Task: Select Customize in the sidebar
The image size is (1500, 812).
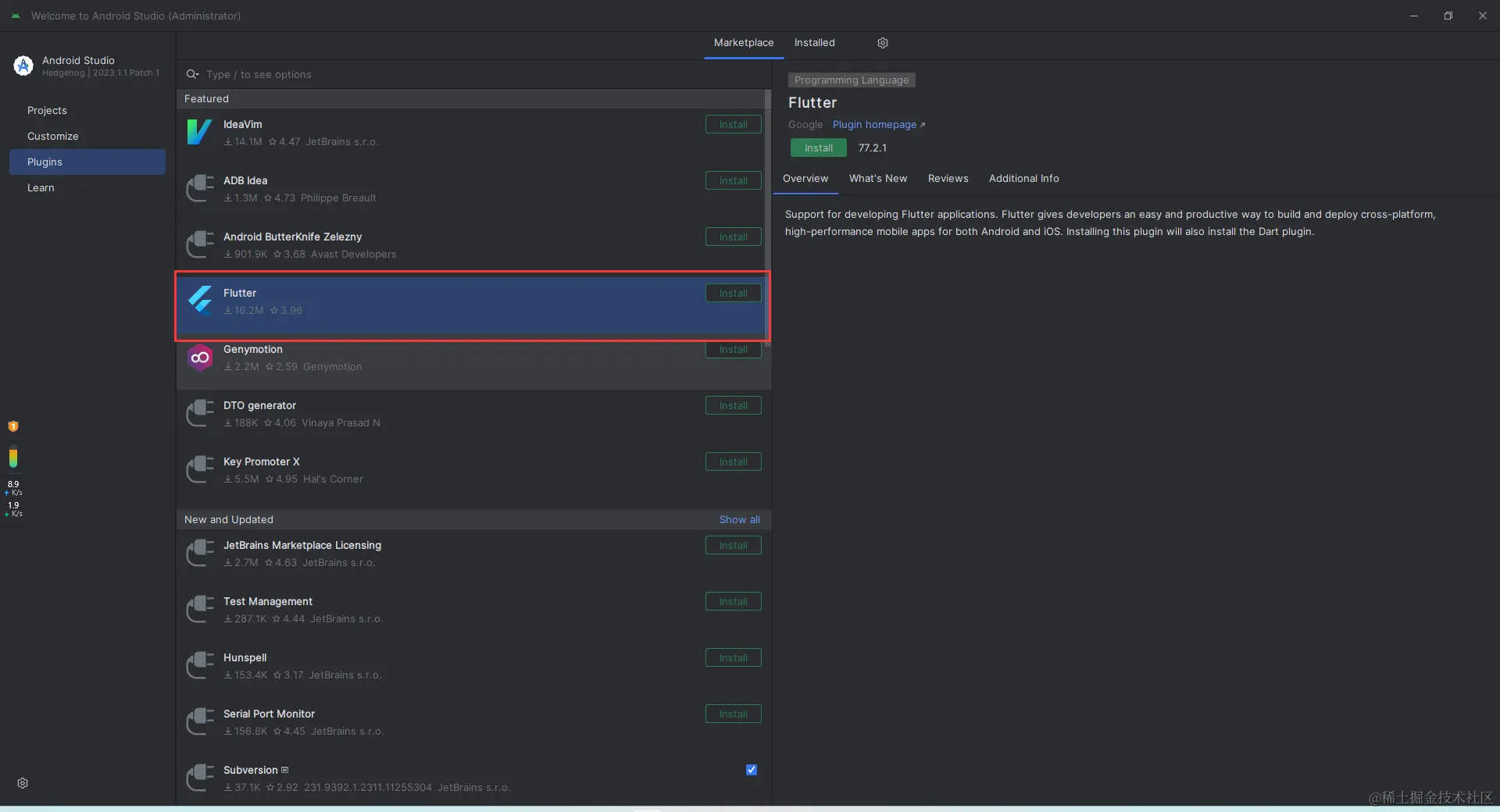Action: click(87, 136)
